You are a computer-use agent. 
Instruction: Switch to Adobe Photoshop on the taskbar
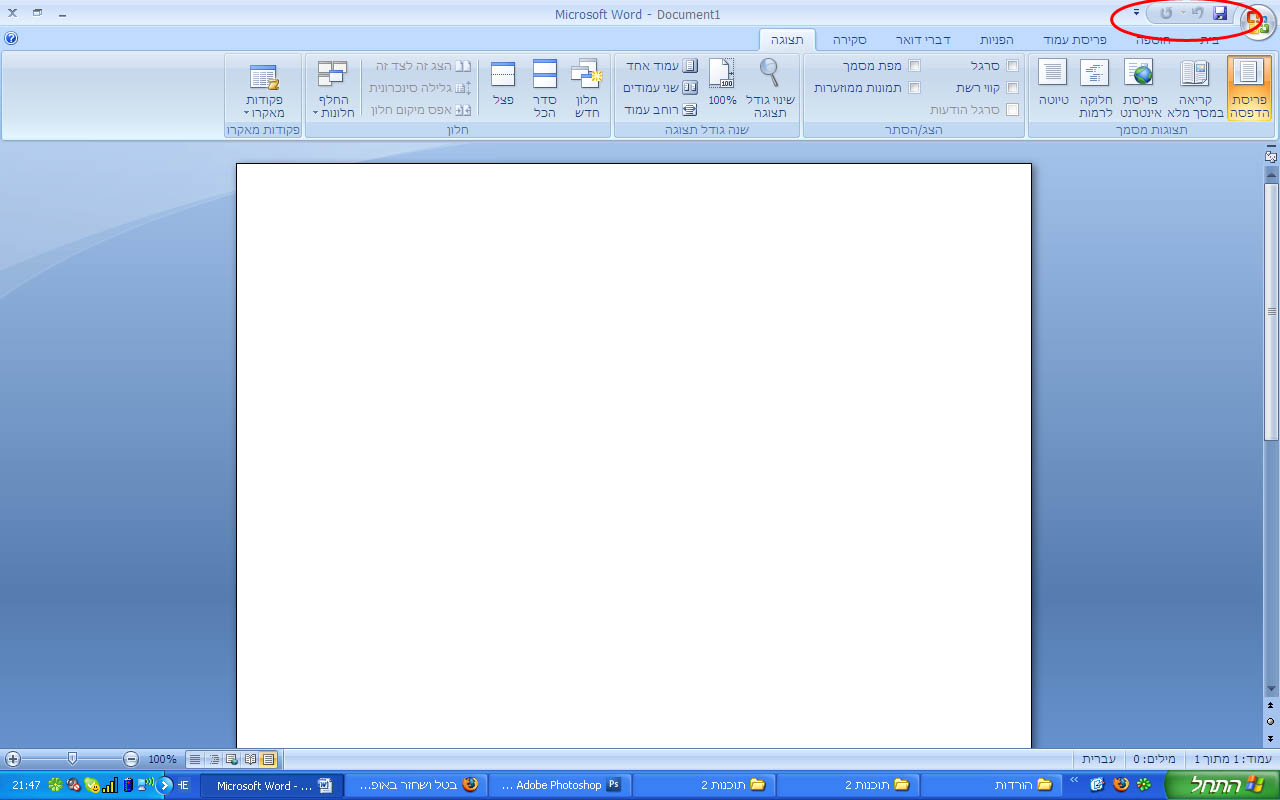559,785
